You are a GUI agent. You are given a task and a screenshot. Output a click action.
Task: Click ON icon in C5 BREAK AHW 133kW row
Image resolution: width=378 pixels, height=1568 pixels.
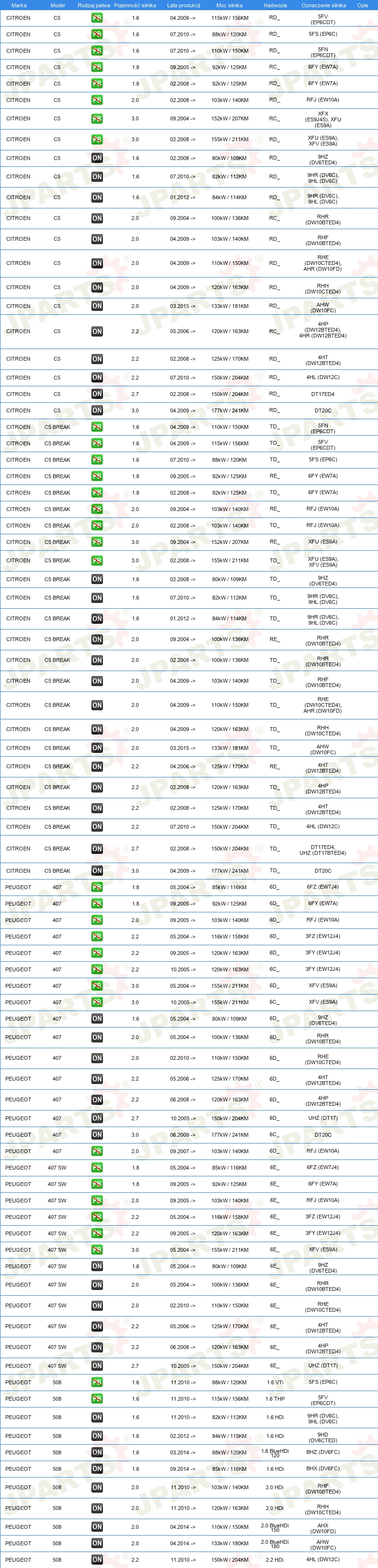97,748
